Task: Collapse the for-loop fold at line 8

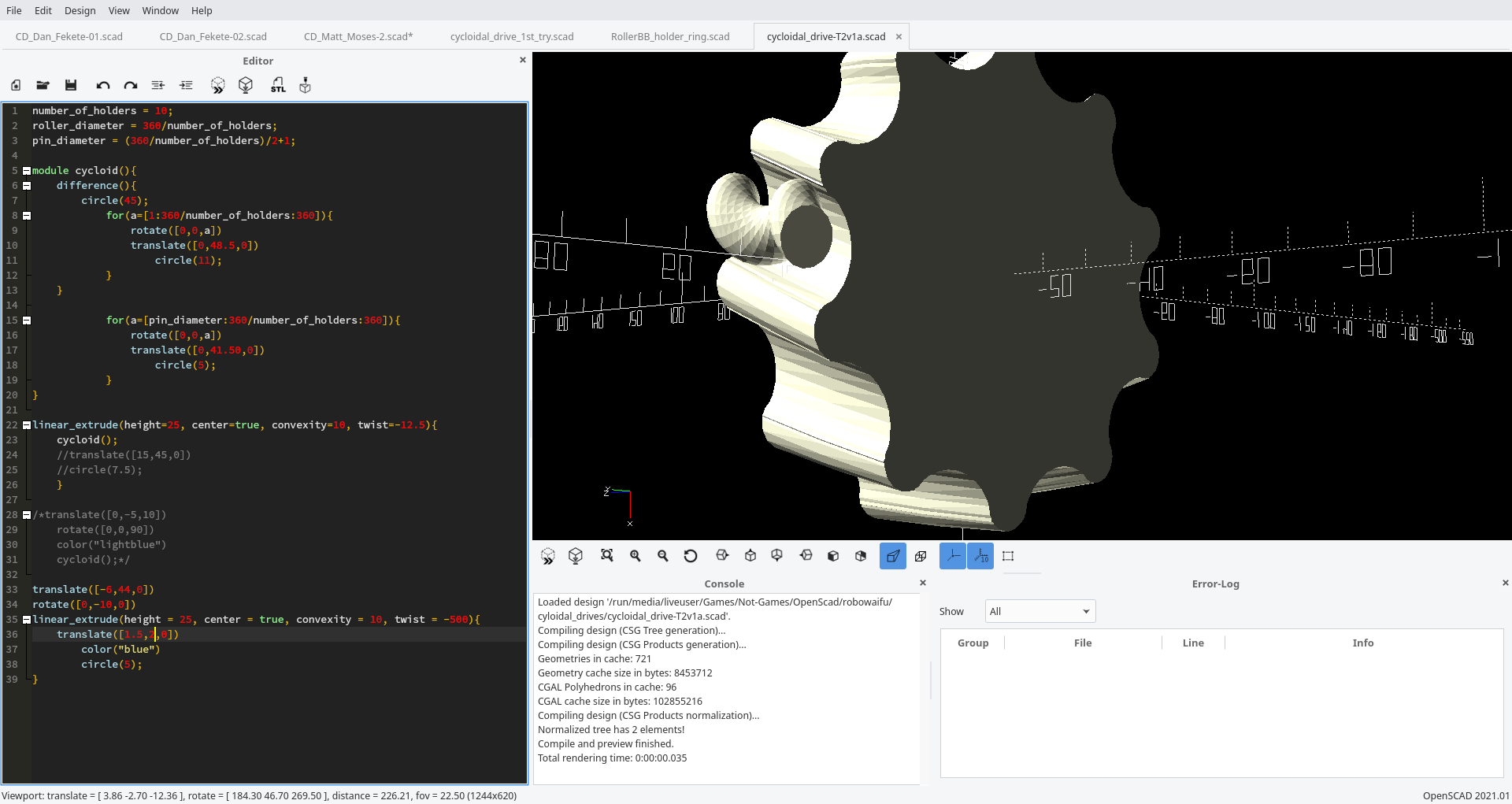Action: [x=27, y=216]
